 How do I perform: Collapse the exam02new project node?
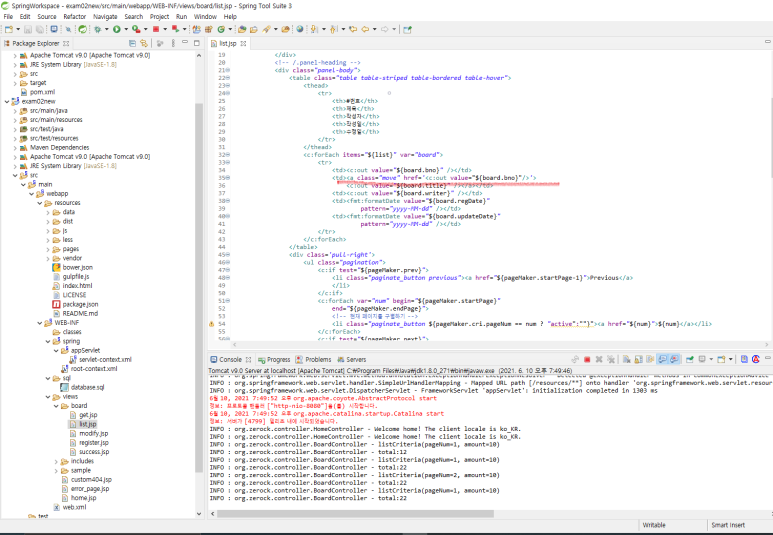7,102
